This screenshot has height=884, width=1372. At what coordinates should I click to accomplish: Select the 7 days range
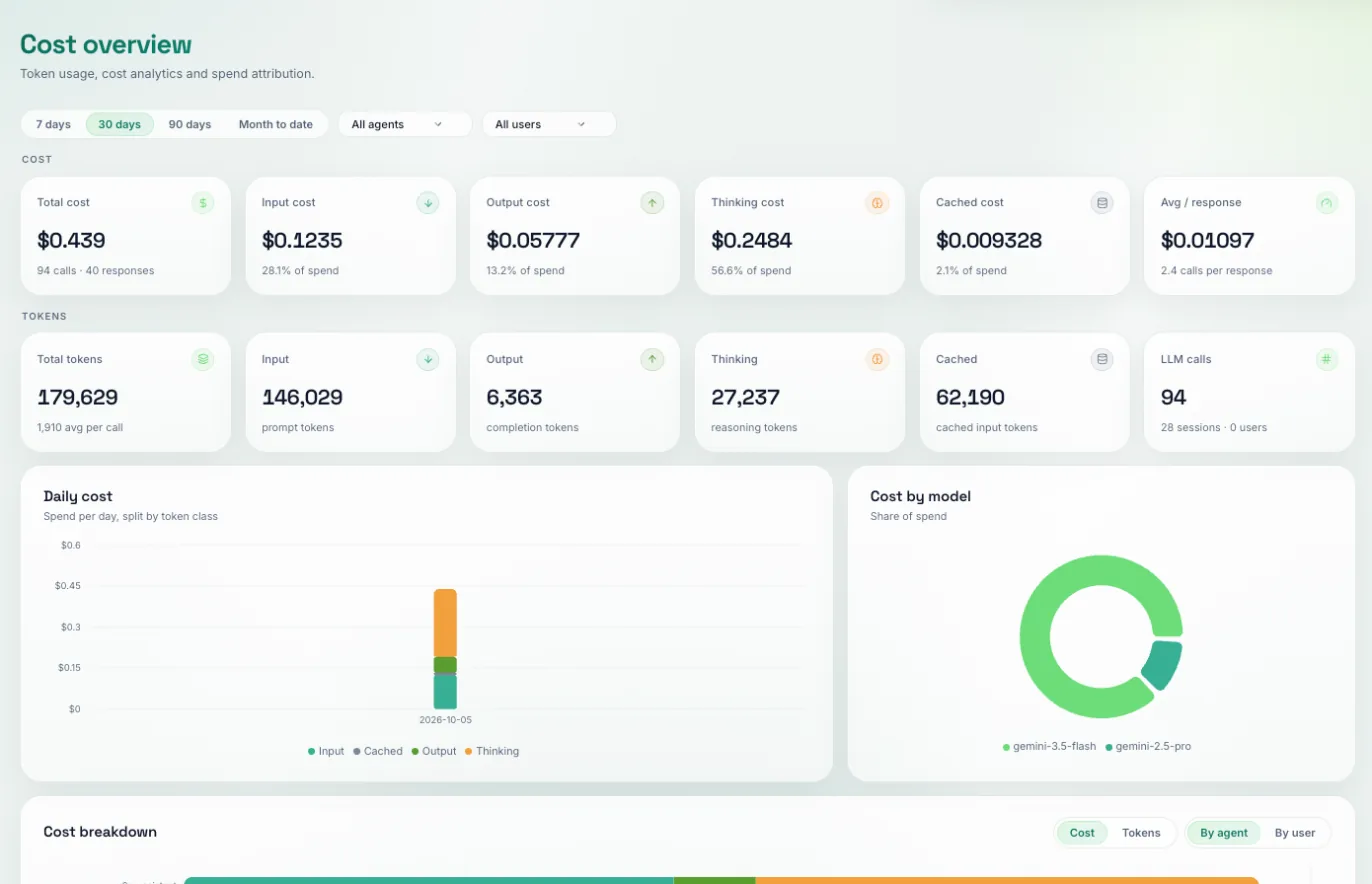53,124
